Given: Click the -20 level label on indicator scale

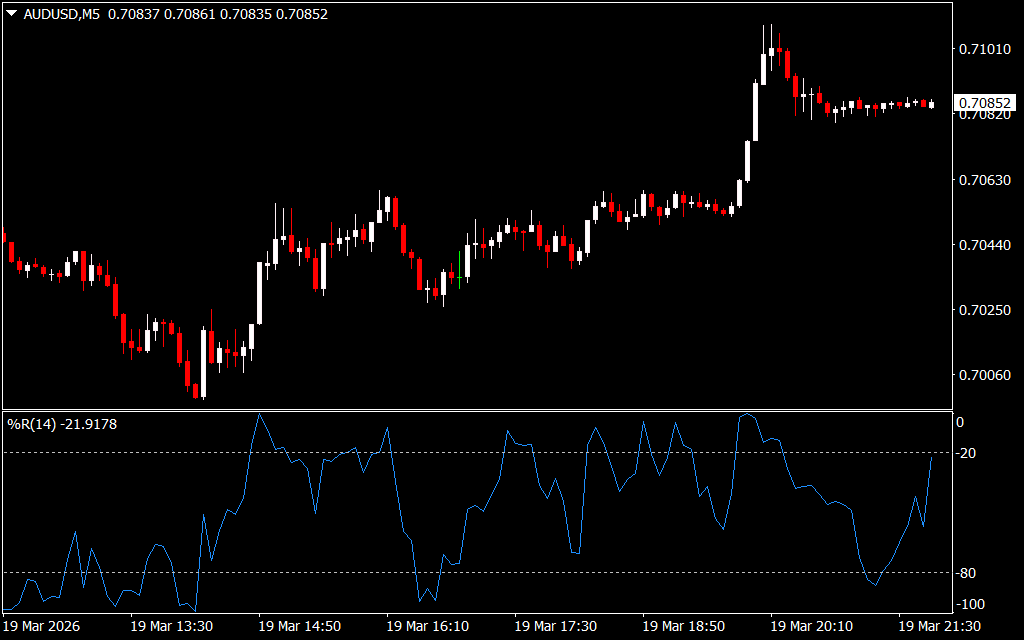Looking at the screenshot, I should [968, 453].
